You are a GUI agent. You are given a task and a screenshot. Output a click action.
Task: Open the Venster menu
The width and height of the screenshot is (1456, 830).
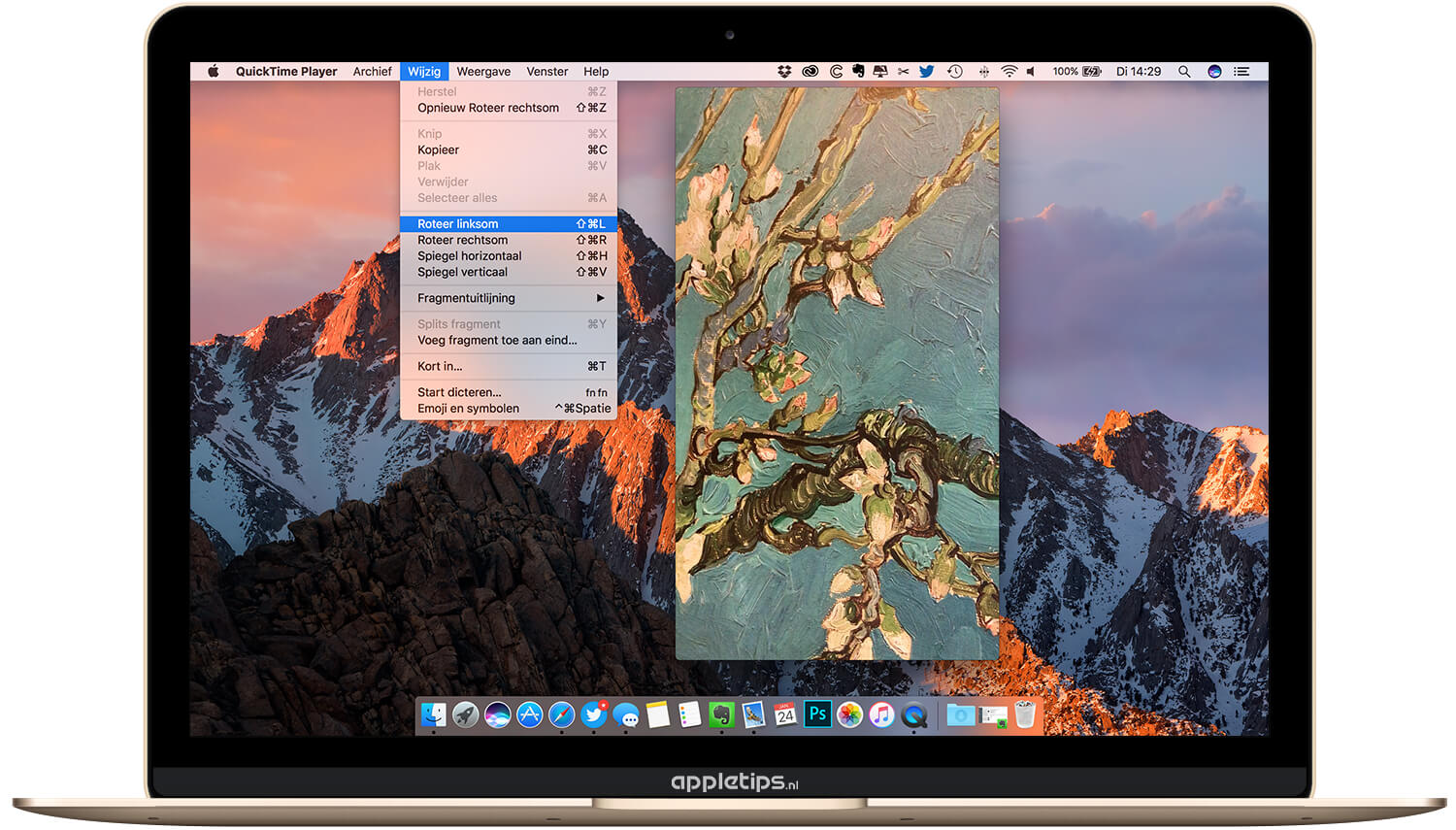point(547,71)
